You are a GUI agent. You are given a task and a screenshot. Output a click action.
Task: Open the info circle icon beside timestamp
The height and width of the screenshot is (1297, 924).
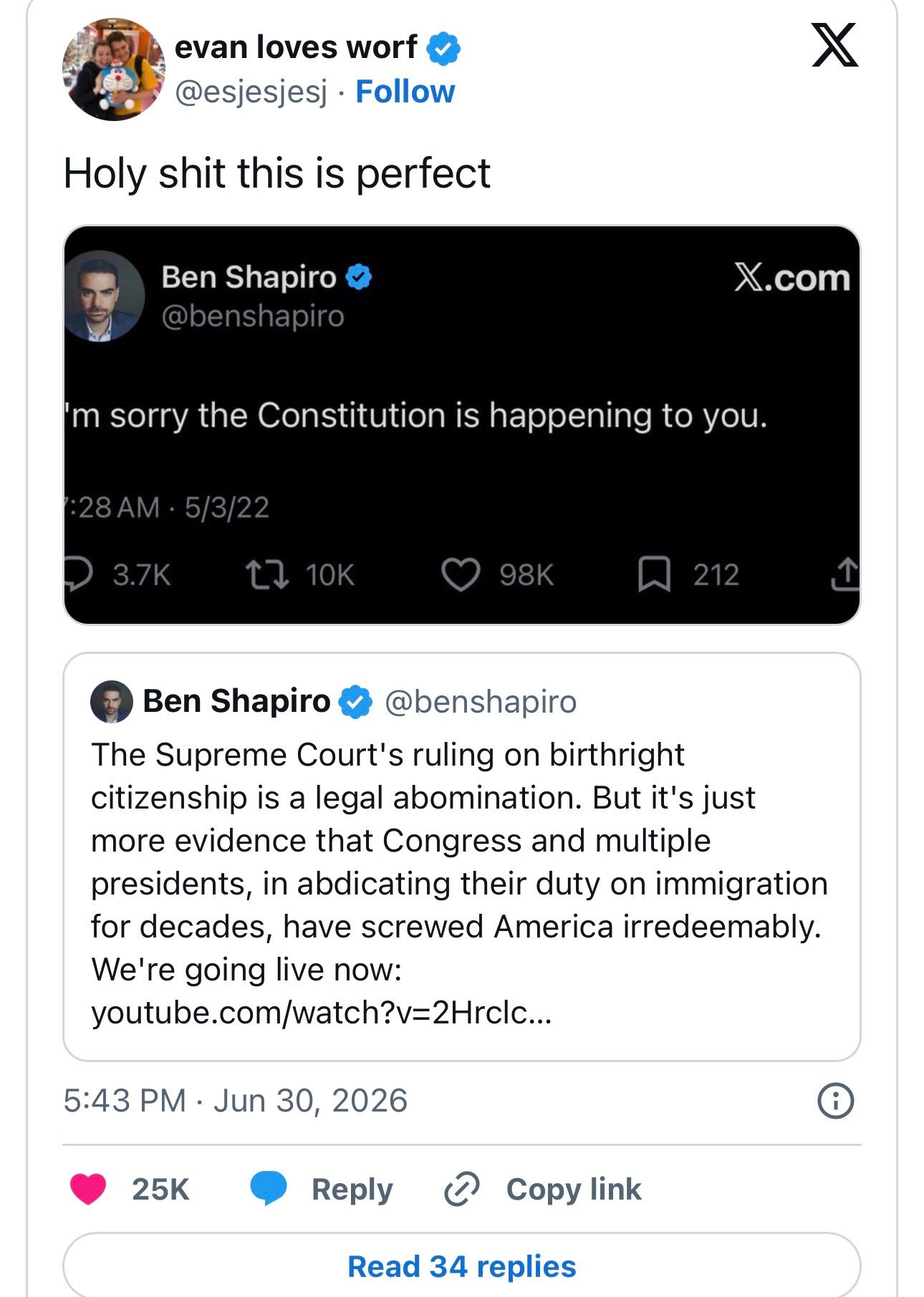click(x=835, y=1101)
